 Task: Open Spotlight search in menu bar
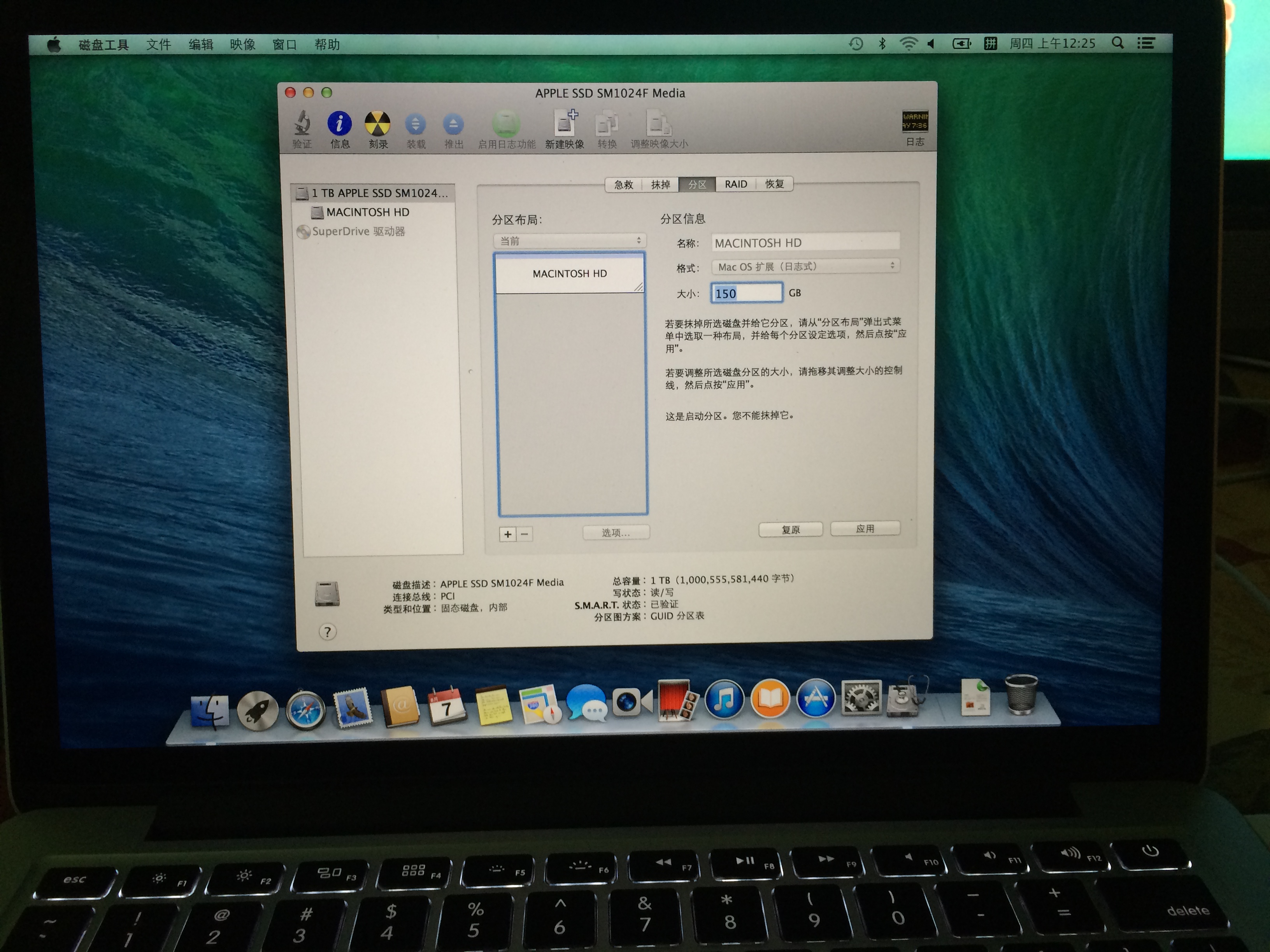click(1117, 43)
